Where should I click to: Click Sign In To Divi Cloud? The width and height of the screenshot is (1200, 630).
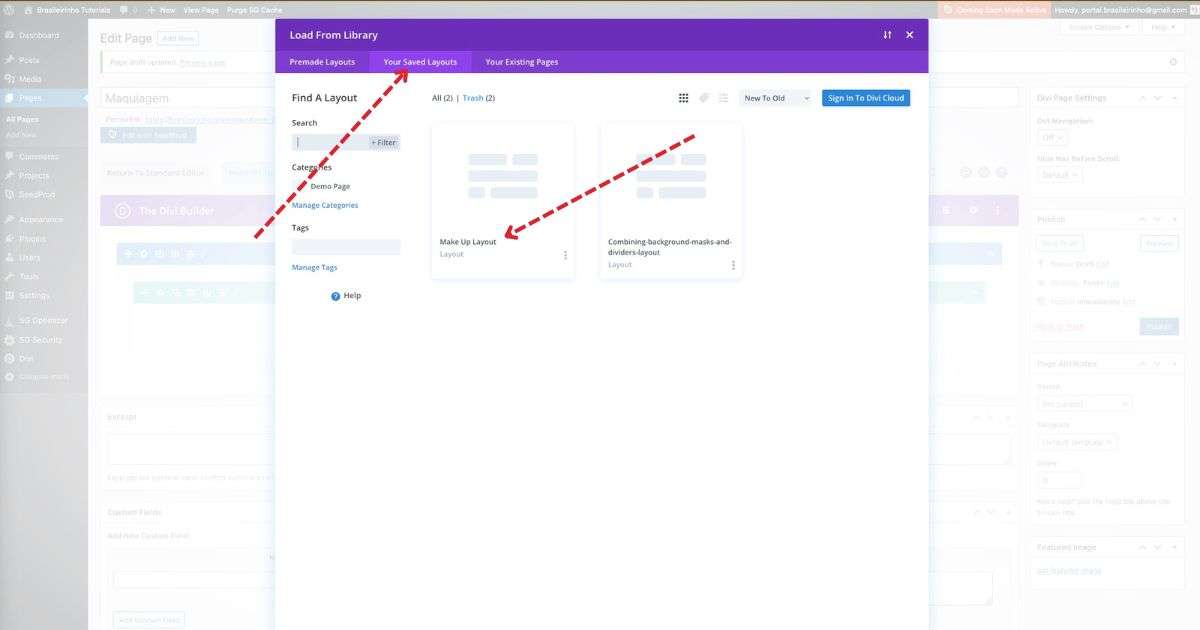click(x=866, y=98)
